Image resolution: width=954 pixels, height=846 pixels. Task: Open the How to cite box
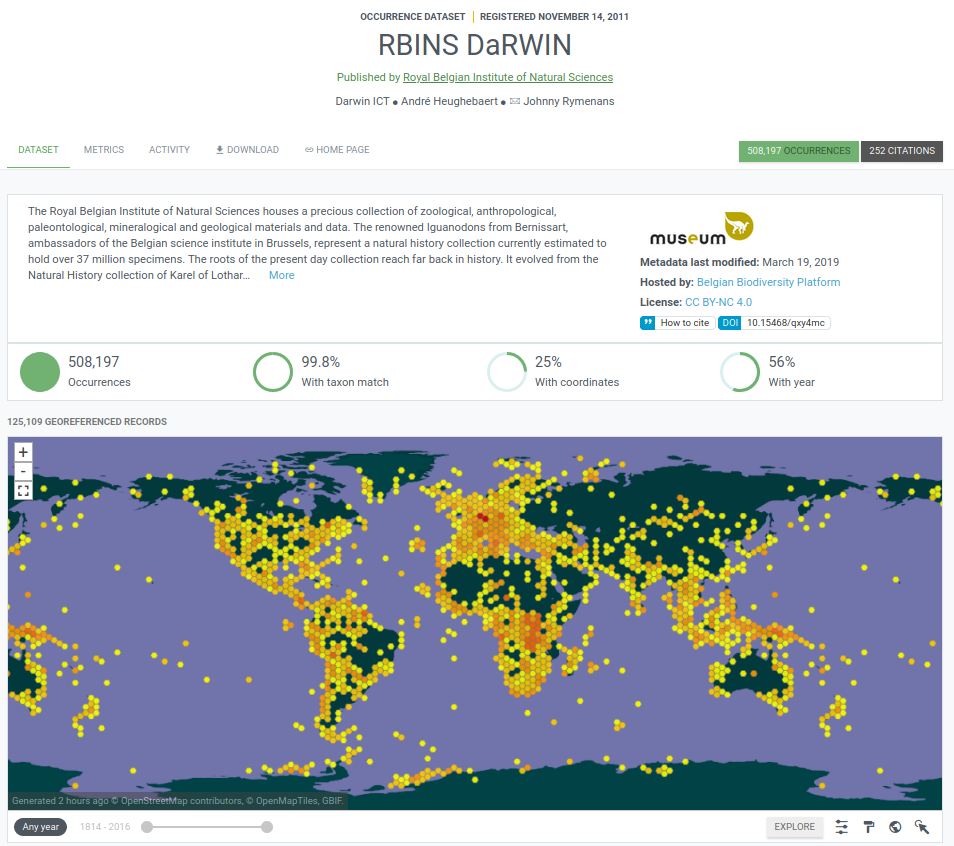pyautogui.click(x=676, y=323)
